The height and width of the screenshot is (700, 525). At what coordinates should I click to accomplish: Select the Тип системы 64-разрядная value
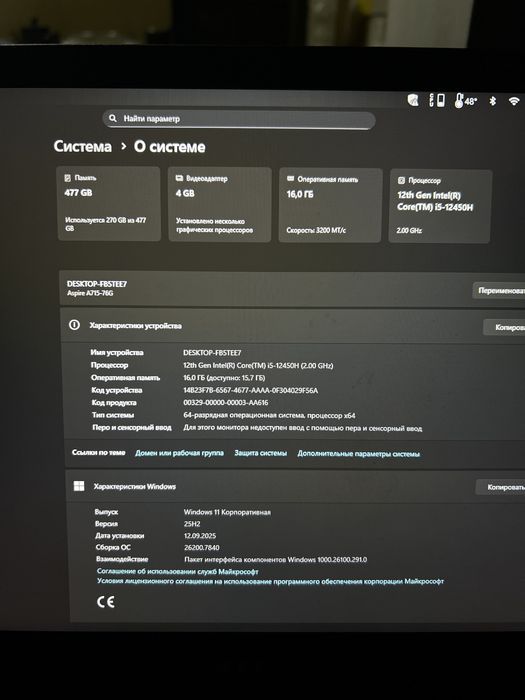(269, 415)
